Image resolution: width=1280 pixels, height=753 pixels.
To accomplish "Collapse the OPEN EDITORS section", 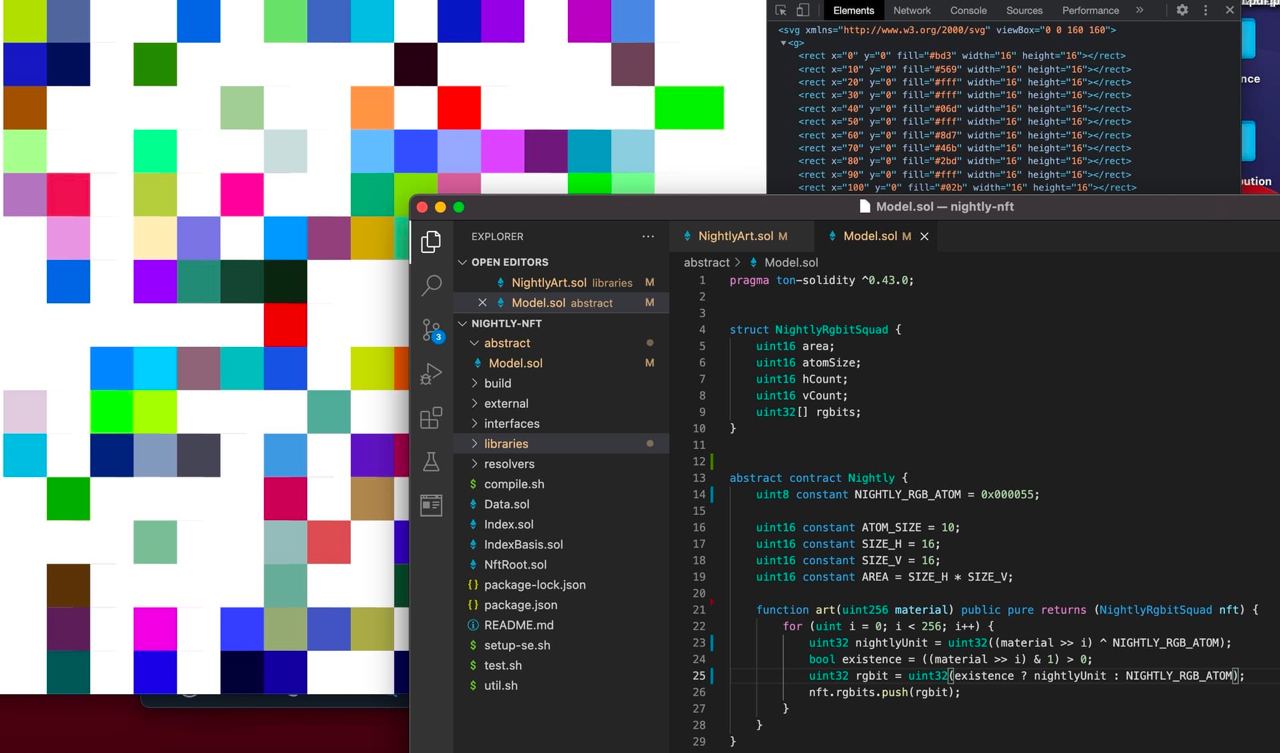I will [463, 262].
